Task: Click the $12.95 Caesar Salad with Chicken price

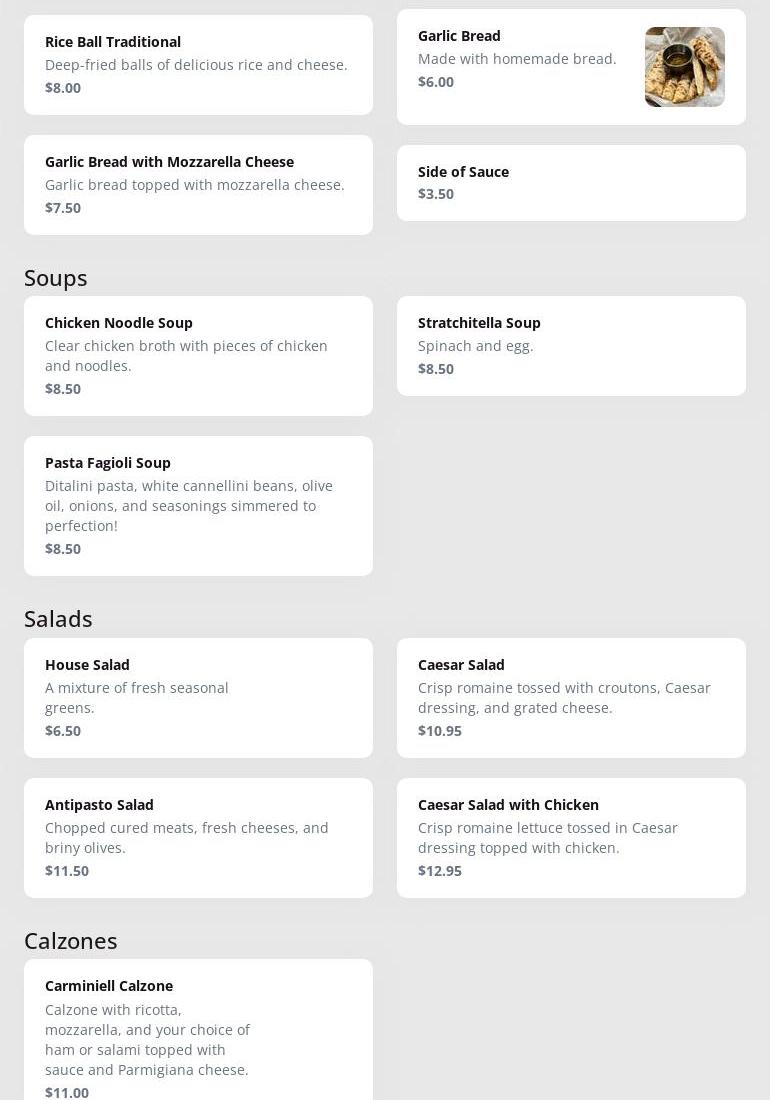Action: click(440, 871)
